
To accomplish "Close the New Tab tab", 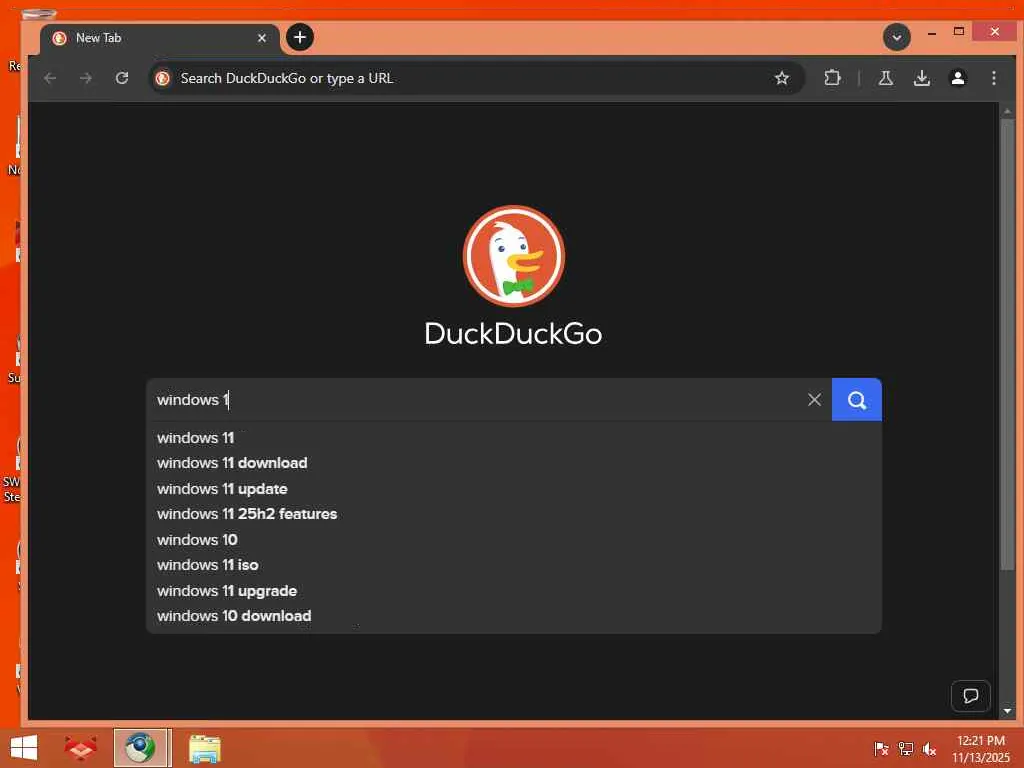I will (x=262, y=38).
